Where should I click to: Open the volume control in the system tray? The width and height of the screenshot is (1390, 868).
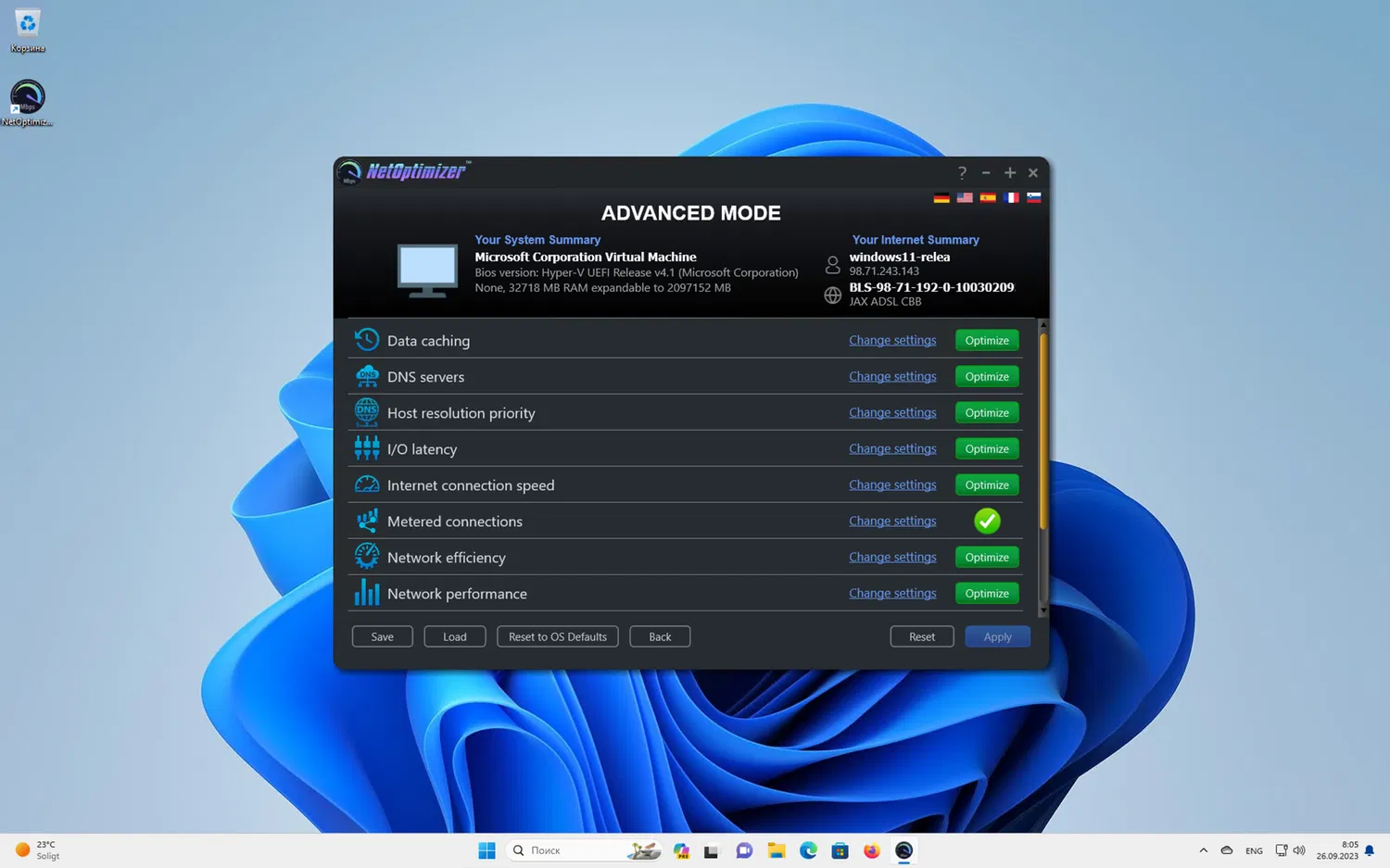1299,850
